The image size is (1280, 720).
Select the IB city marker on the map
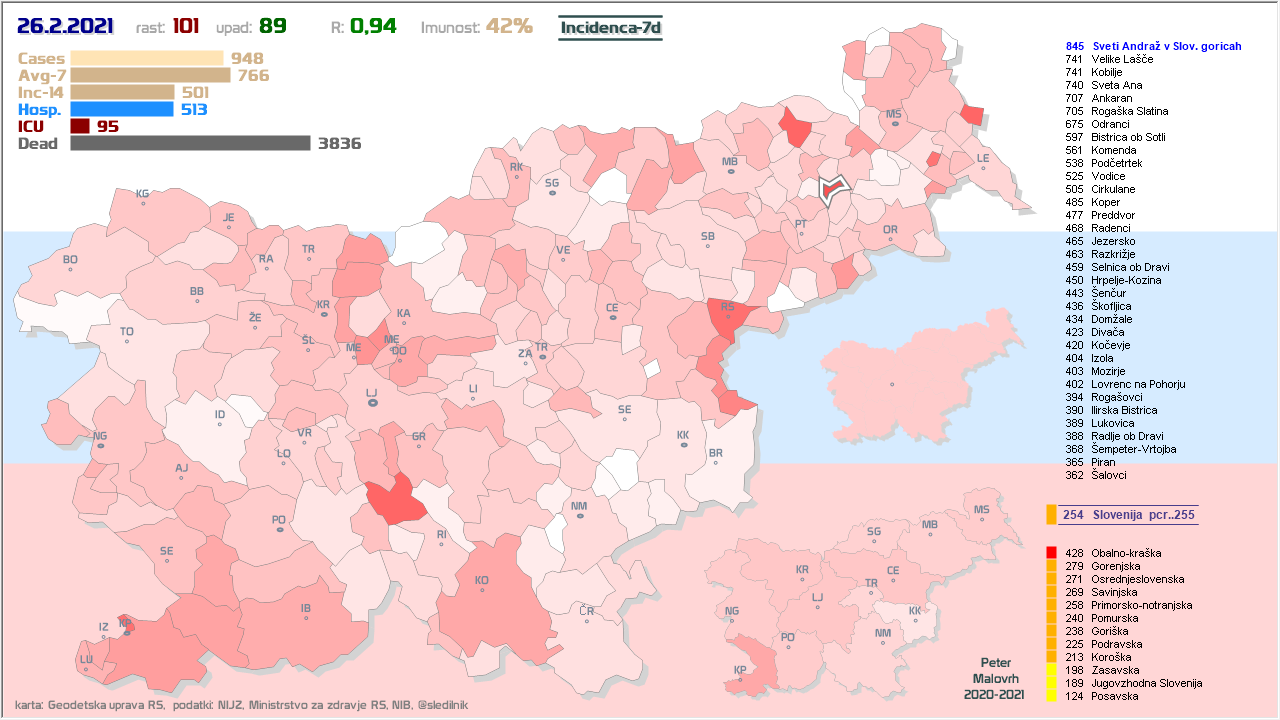306,617
